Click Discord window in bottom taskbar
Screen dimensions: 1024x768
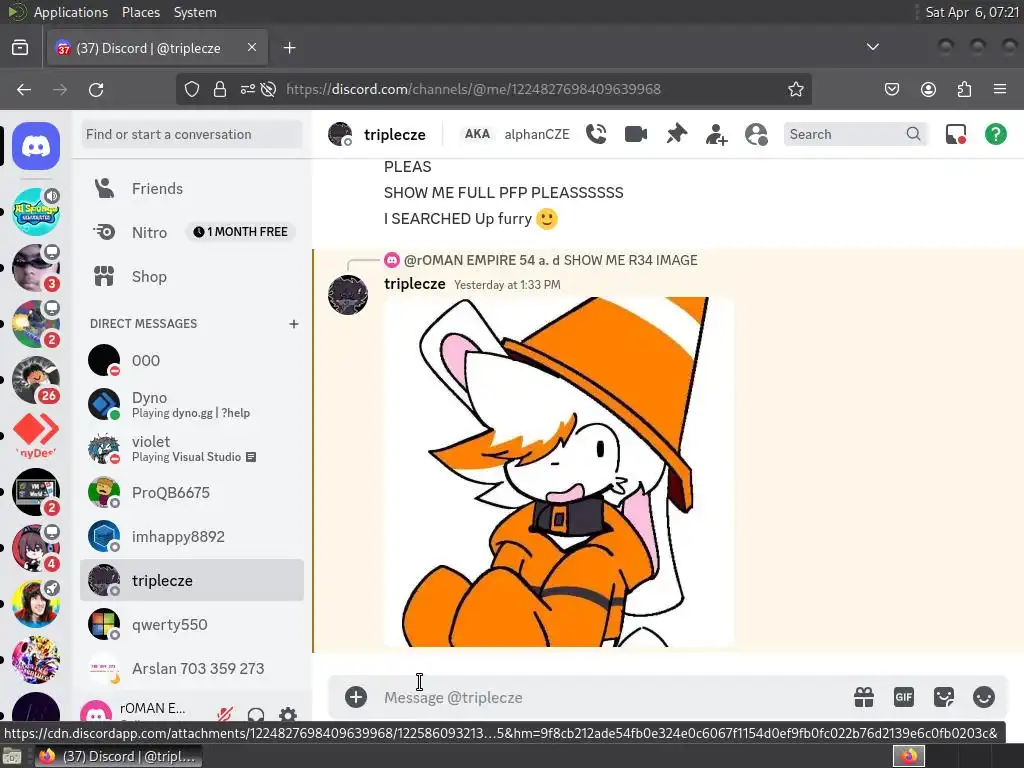(x=118, y=756)
